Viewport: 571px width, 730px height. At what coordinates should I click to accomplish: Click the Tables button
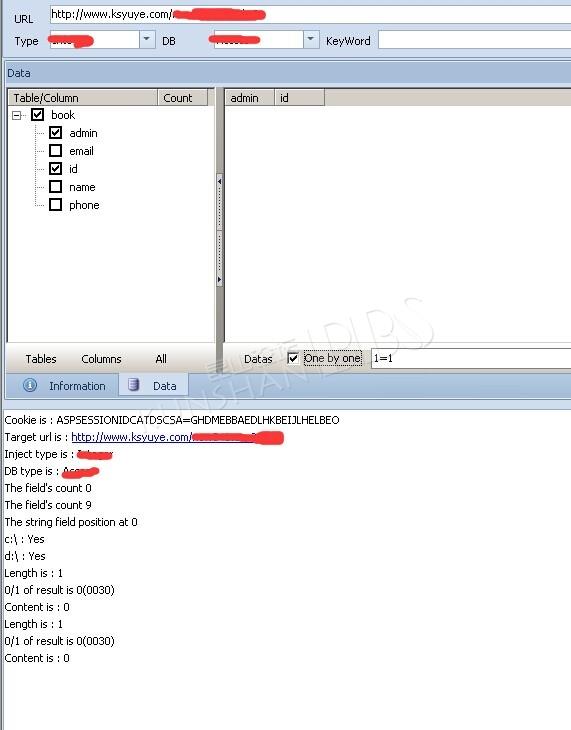point(41,359)
